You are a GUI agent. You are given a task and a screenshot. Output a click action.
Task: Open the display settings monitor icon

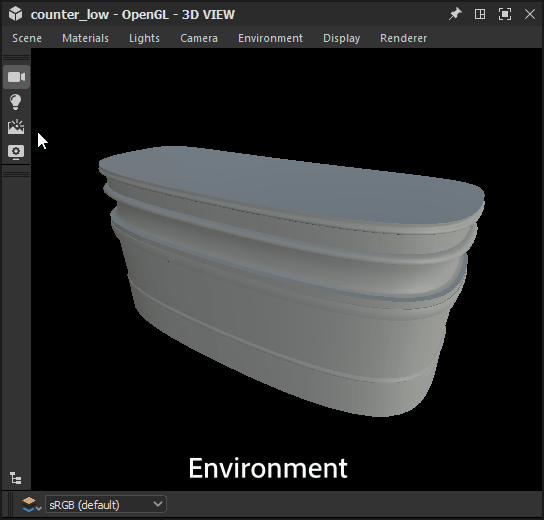point(16,152)
